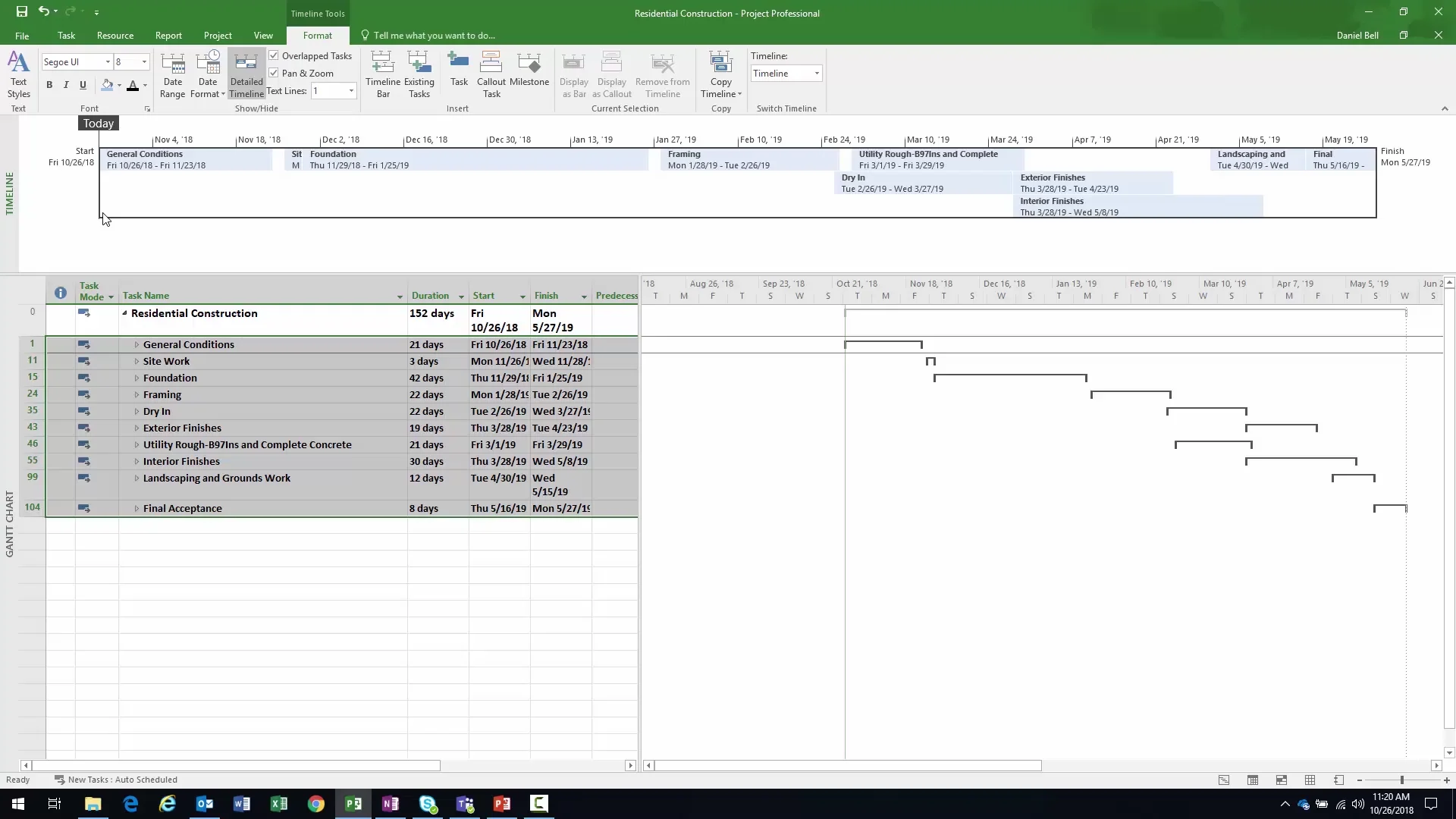The height and width of the screenshot is (819, 1456).
Task: Click the task info column header icon
Action: point(61,293)
